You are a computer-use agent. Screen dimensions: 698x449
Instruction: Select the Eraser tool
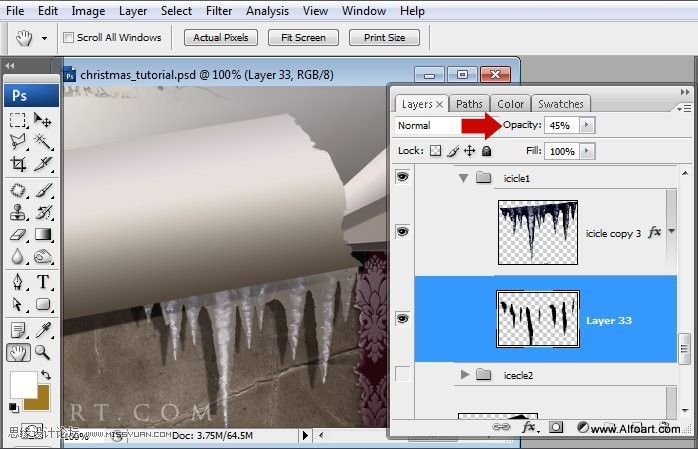18,234
